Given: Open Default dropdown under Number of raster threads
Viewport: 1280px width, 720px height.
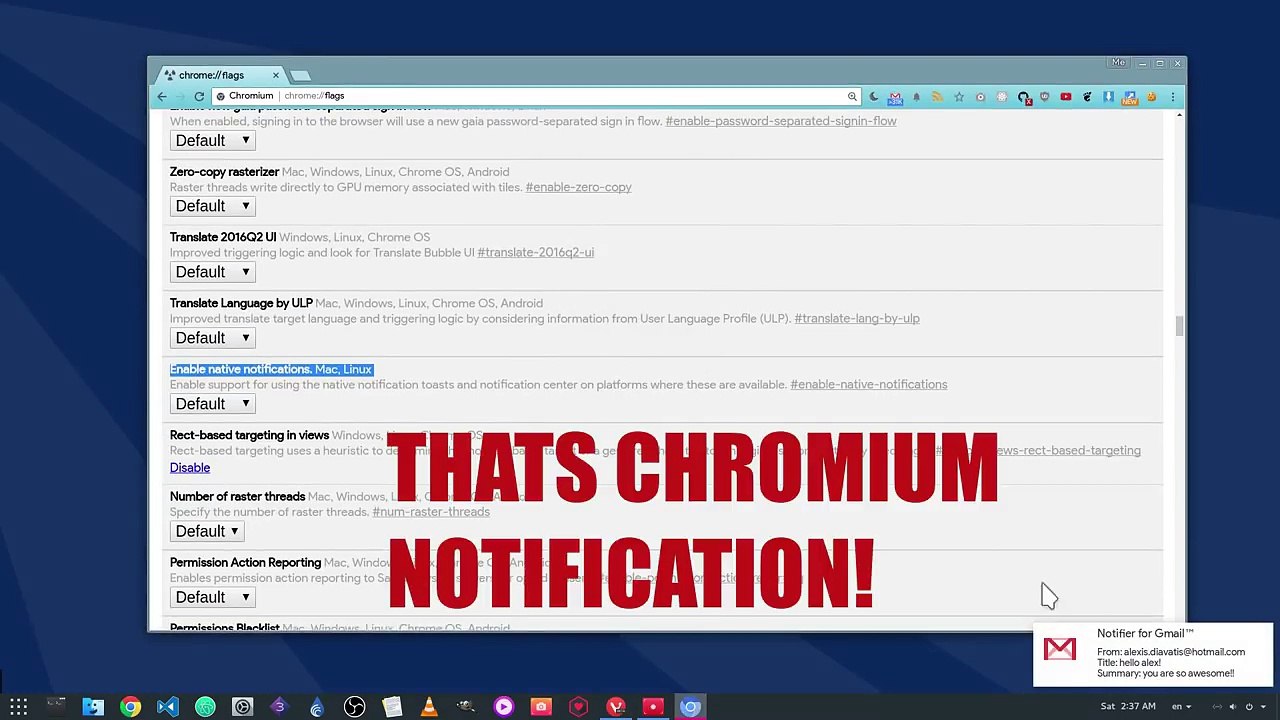Looking at the screenshot, I should 207,531.
